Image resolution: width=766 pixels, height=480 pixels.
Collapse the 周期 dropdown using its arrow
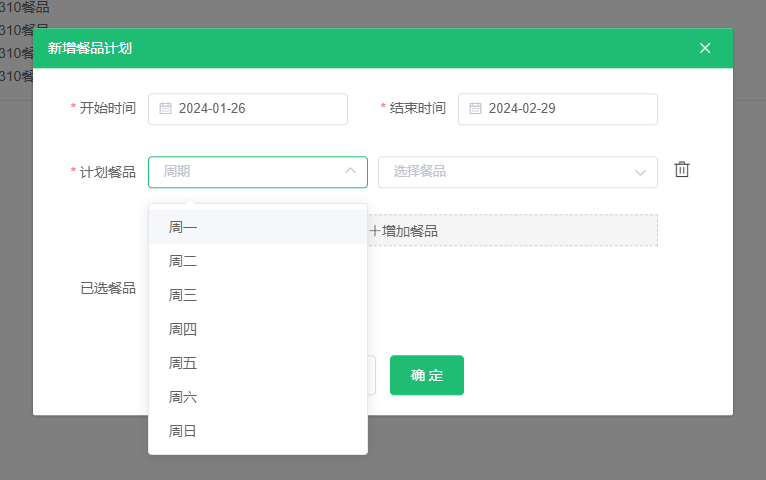pyautogui.click(x=350, y=172)
